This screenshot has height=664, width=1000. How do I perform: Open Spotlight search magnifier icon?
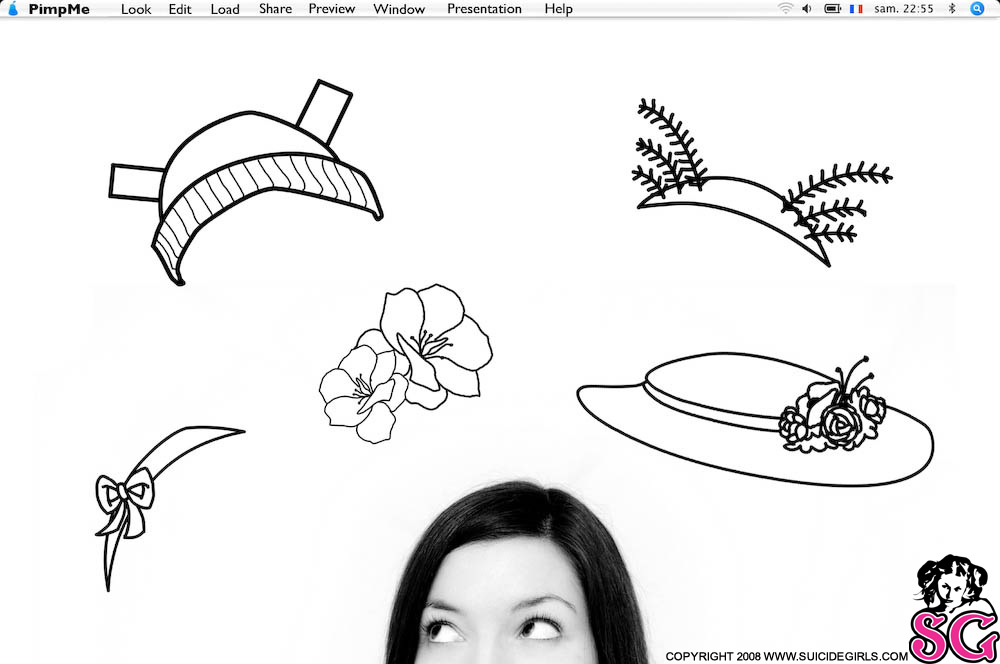pyautogui.click(x=977, y=8)
